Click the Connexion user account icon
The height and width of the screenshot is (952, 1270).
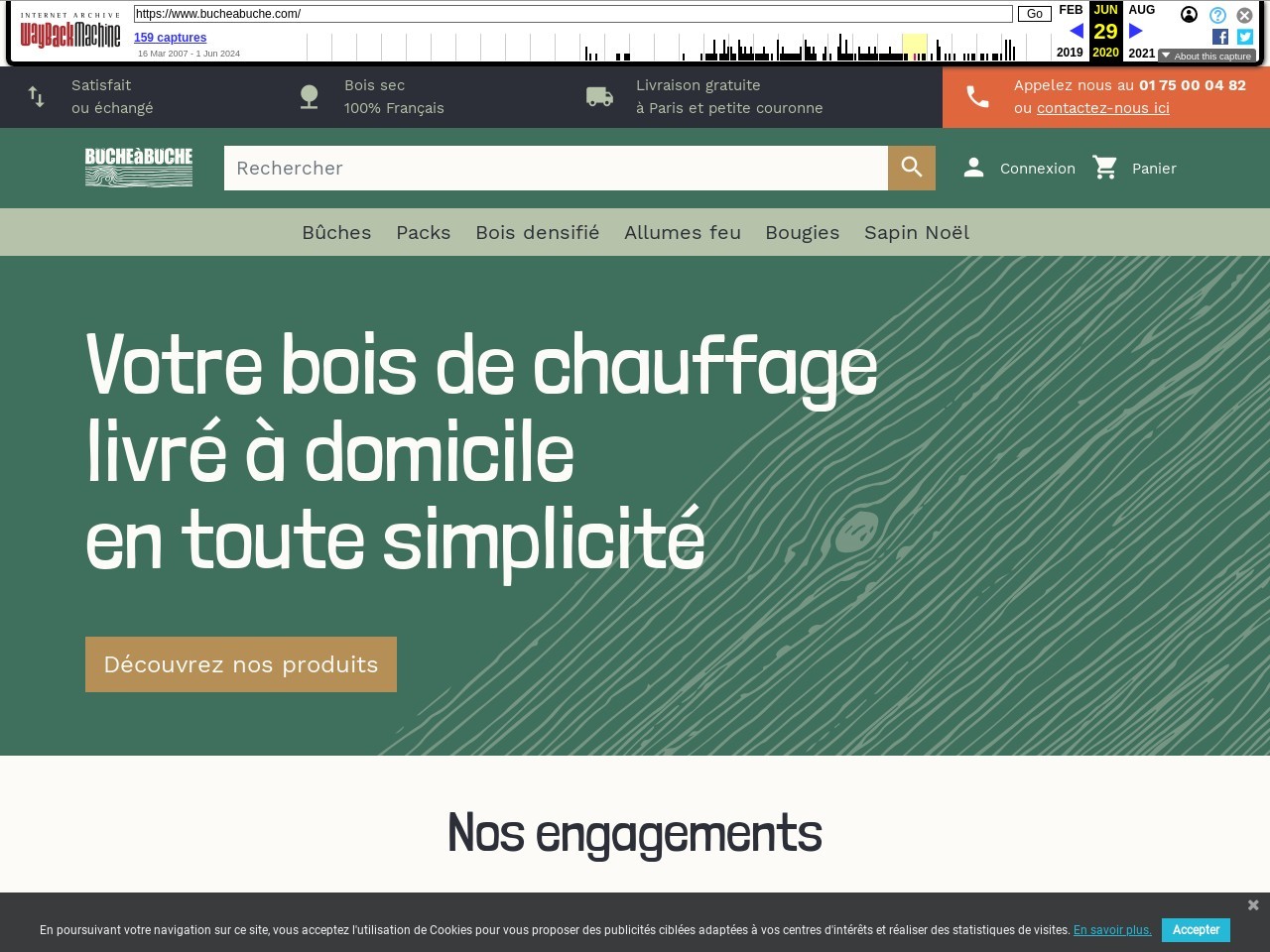(x=973, y=168)
